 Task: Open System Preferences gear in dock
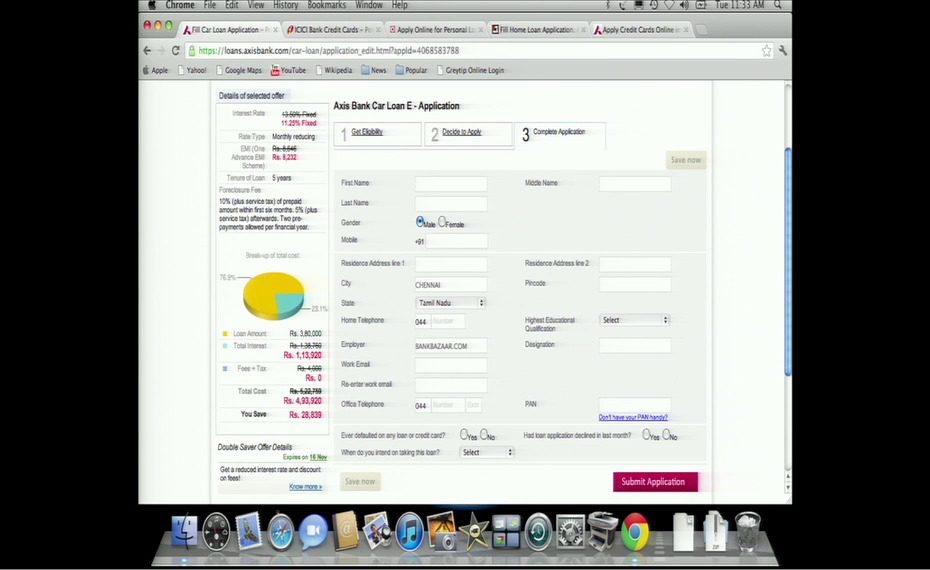tap(570, 531)
